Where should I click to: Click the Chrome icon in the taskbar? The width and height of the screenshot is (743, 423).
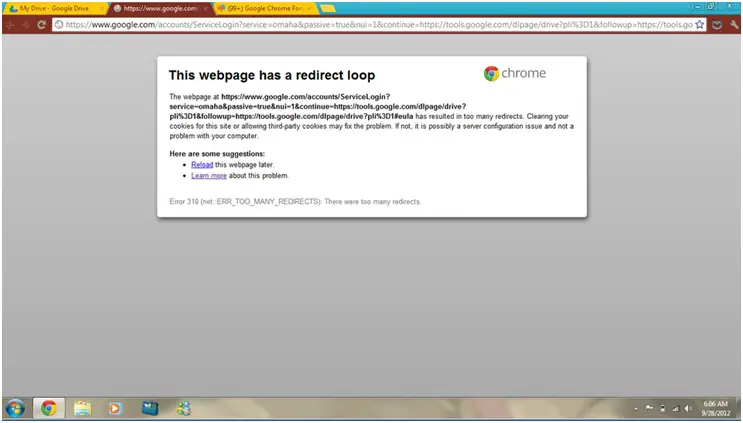click(x=48, y=408)
